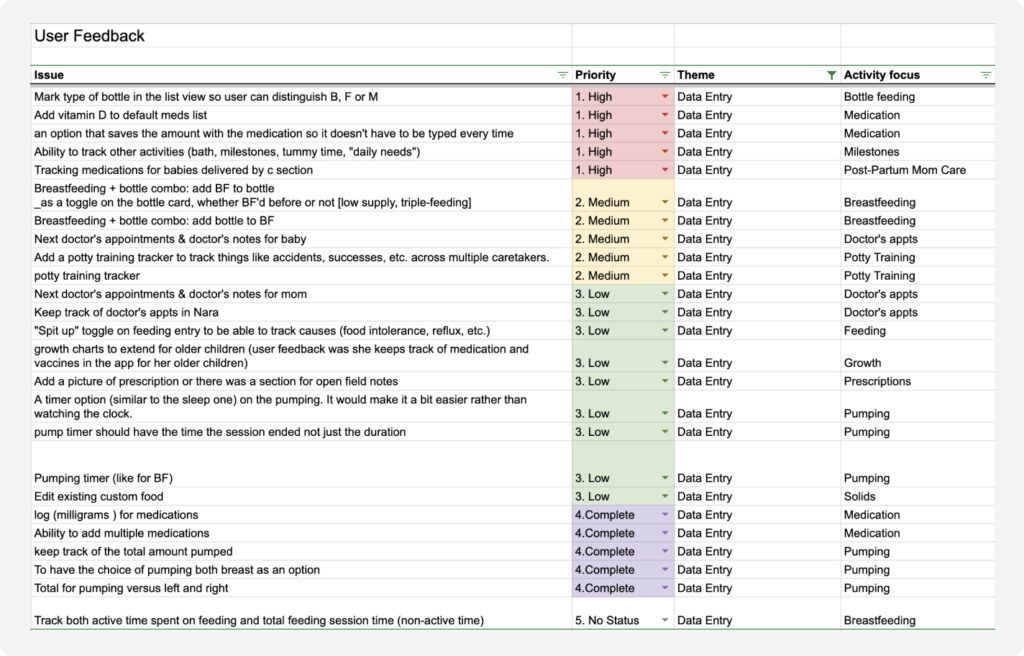The image size is (1024, 656).
Task: Select the 'Activity focus' header cell
Action: click(x=918, y=75)
